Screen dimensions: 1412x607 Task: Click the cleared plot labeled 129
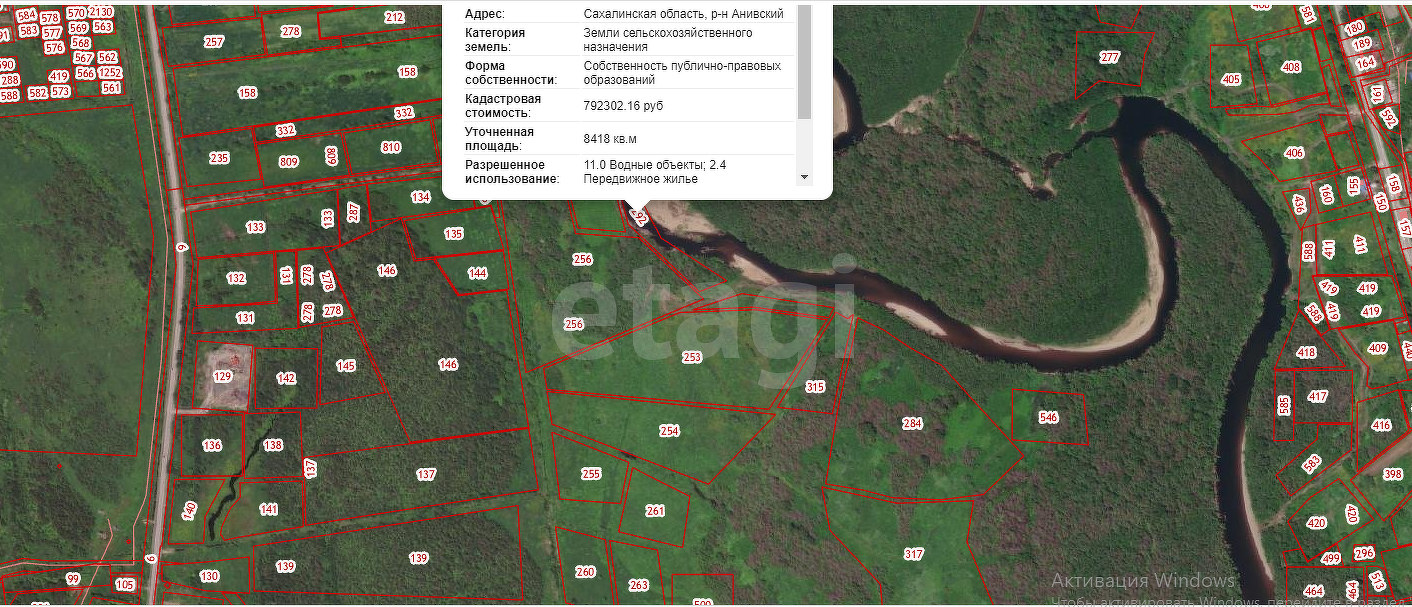[x=223, y=376]
